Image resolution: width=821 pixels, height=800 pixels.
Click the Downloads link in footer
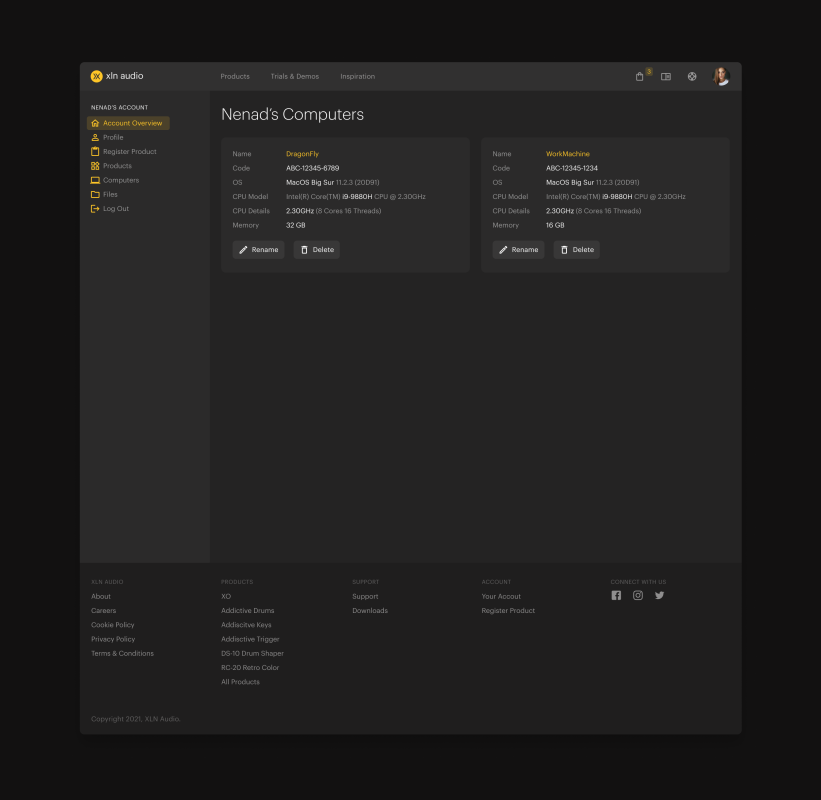(x=370, y=611)
